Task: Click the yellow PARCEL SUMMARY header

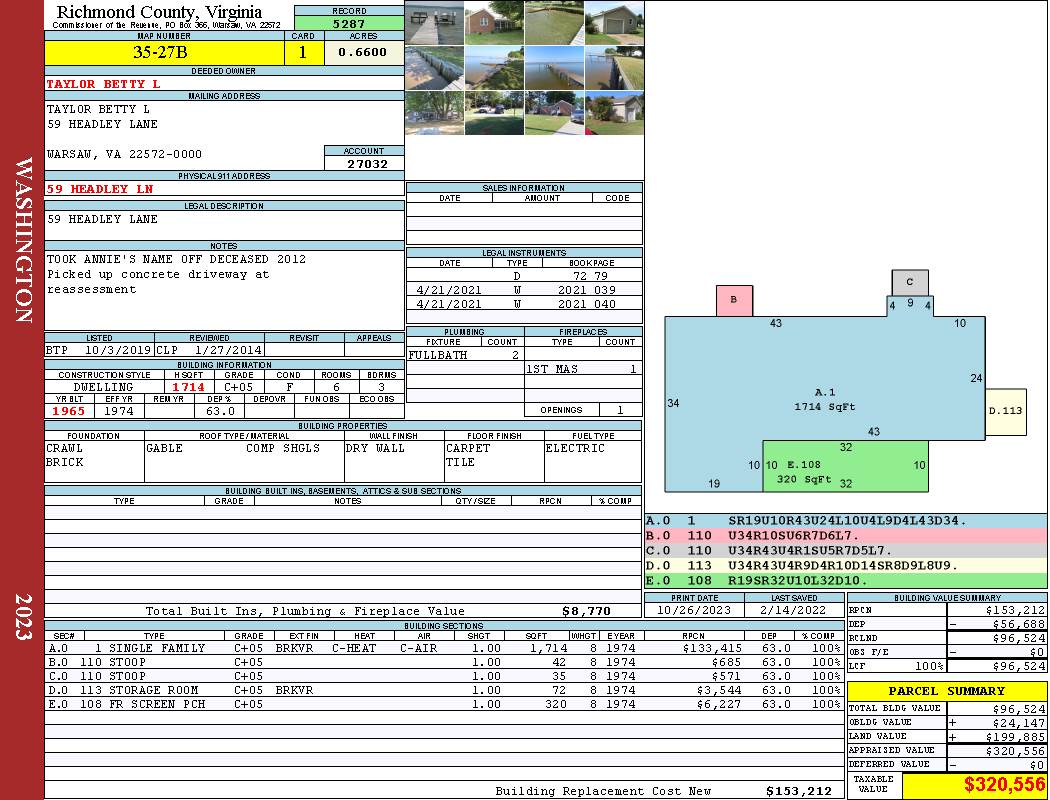Action: point(946,691)
